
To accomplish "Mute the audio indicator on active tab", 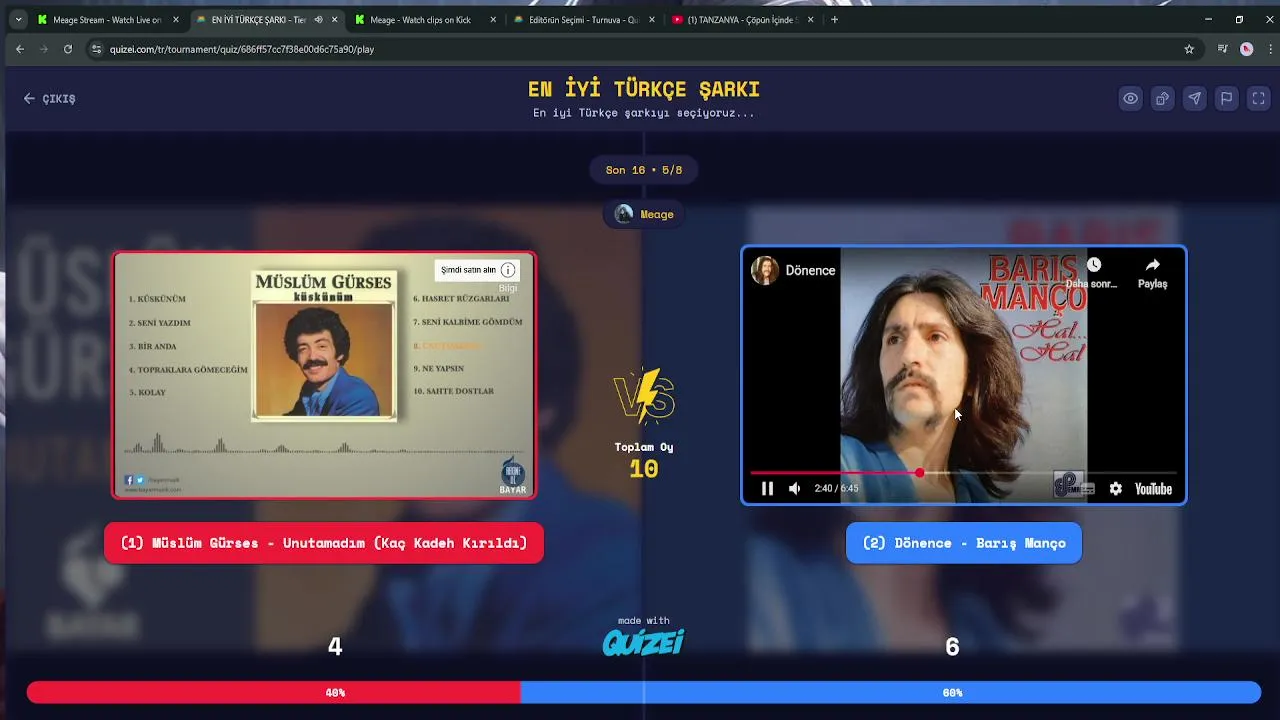I will click(318, 19).
